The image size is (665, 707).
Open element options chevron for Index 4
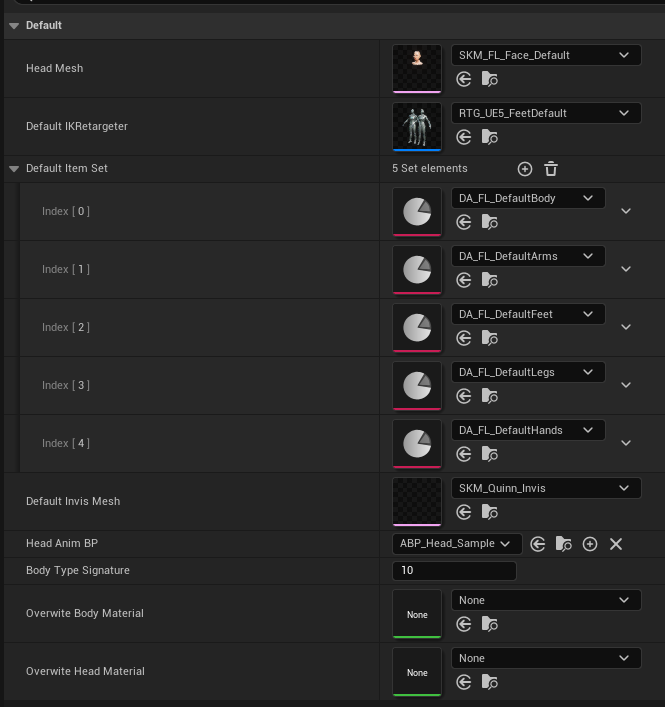point(626,443)
